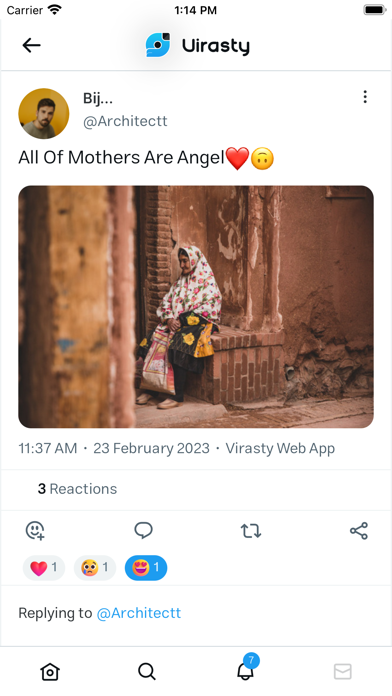This screenshot has width=392, height=696.
Task: Tap the @Architectt handle under author name
Action: (x=125, y=121)
